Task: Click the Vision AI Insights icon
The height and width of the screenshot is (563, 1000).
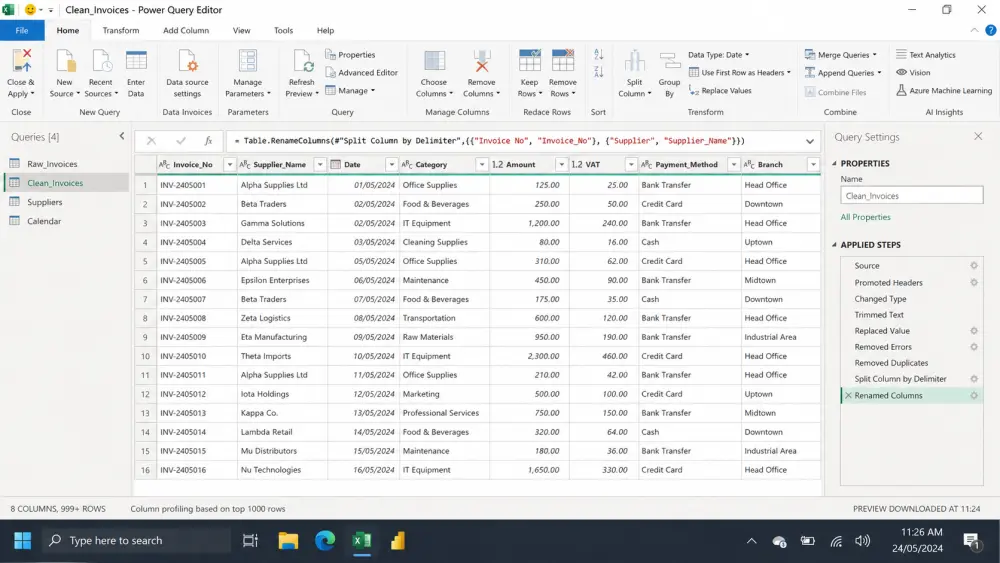Action: click(x=902, y=73)
